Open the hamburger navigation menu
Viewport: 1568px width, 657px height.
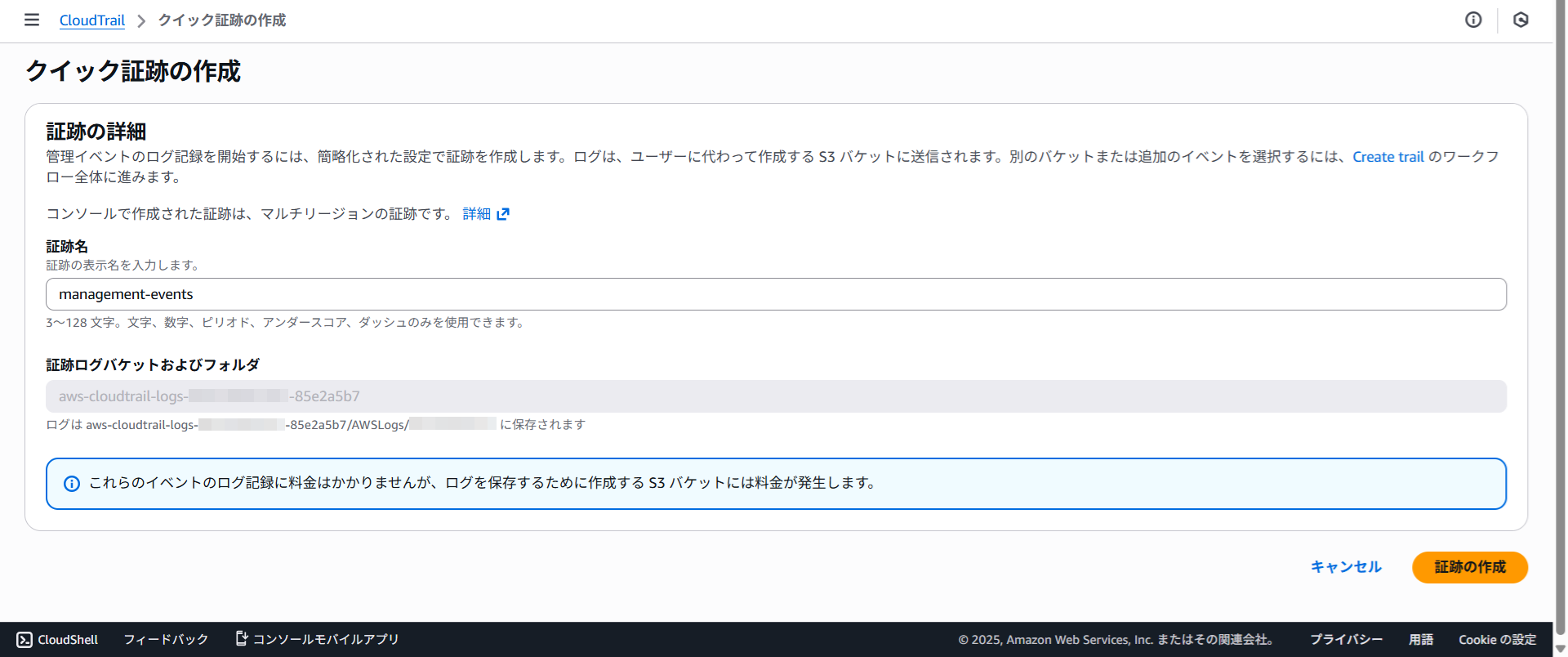(32, 20)
